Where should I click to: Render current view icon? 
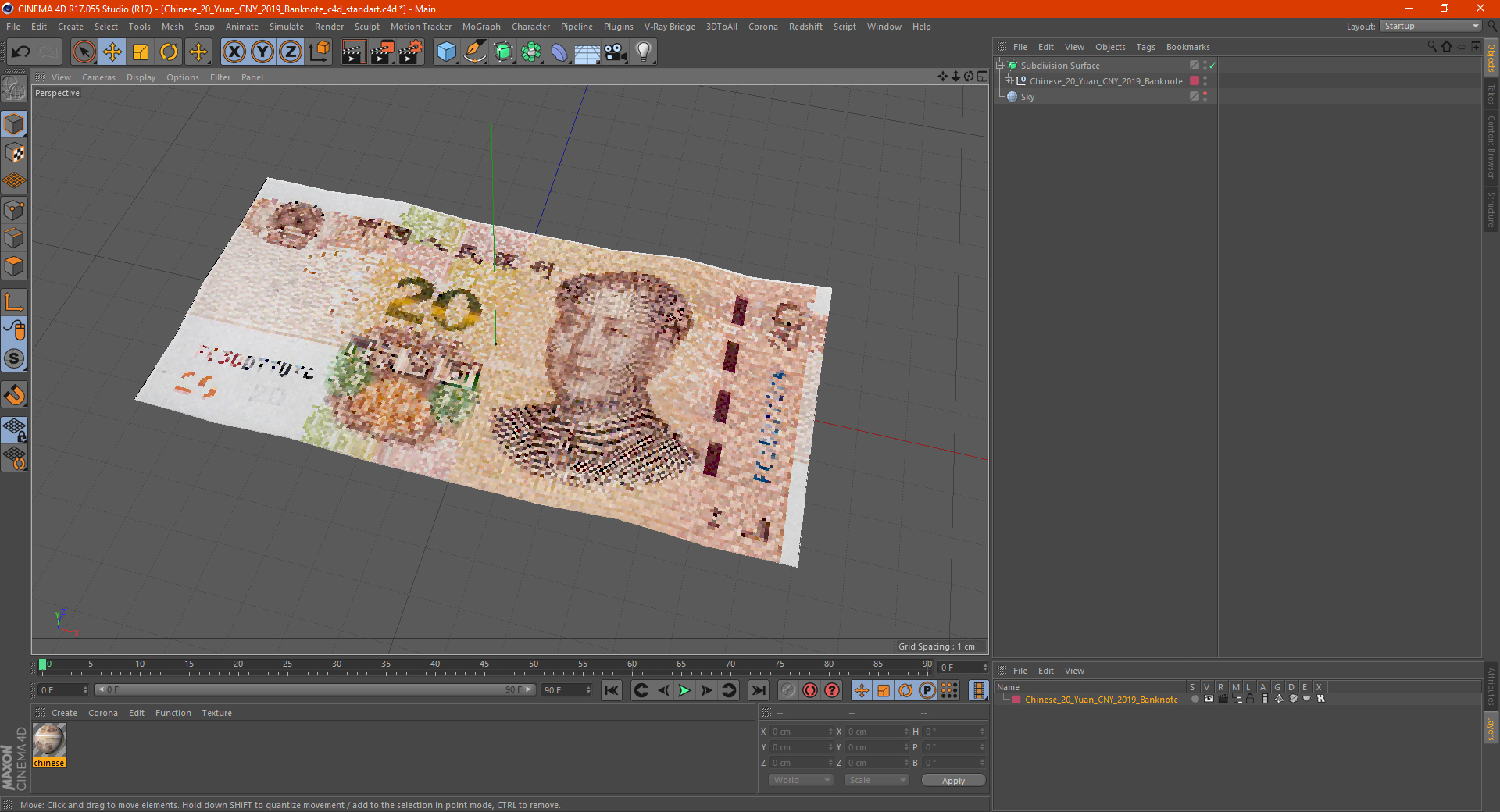pos(353,52)
